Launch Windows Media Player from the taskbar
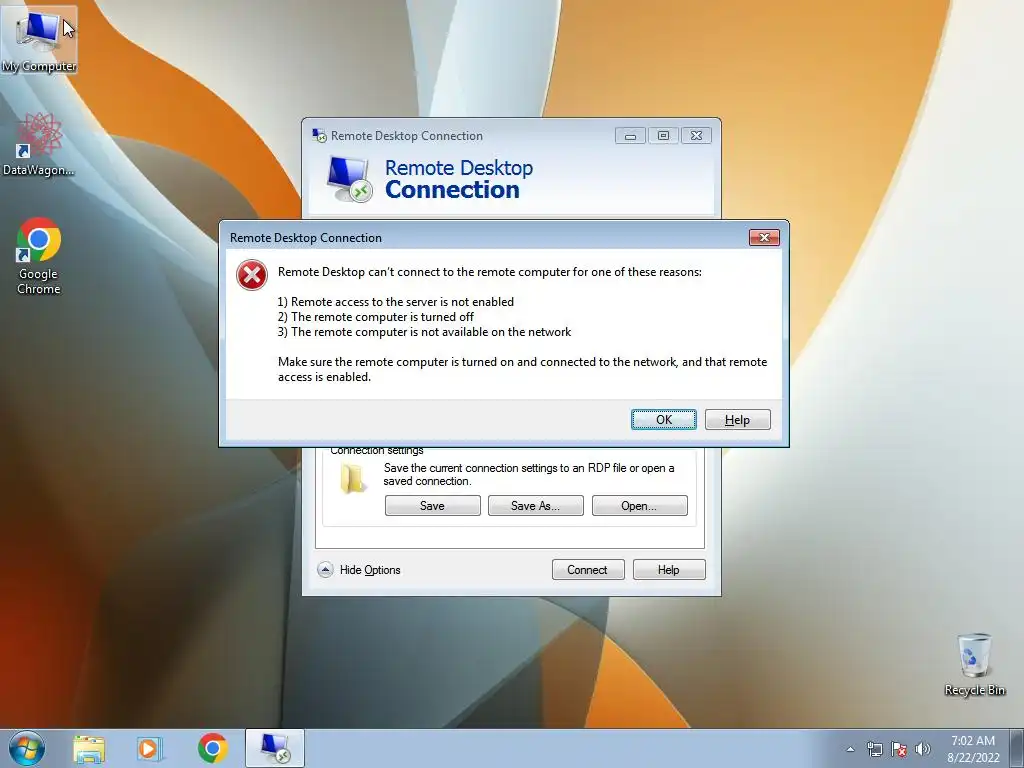This screenshot has height=768, width=1024. 150,749
